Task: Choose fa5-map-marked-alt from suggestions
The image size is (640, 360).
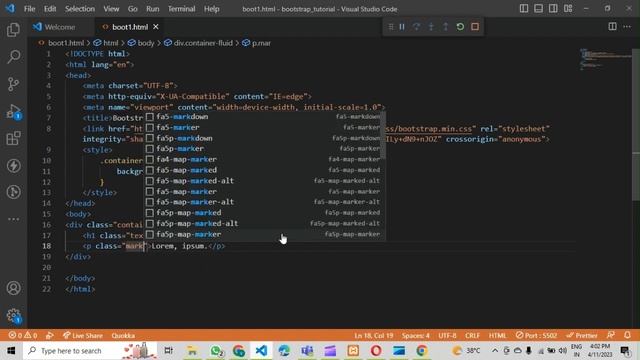Action: coord(263,181)
